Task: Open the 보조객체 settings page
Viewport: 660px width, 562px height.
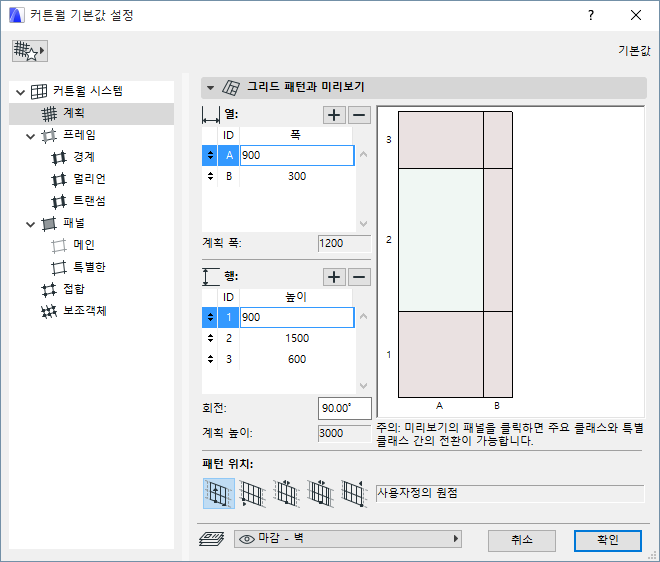Action: point(84,311)
